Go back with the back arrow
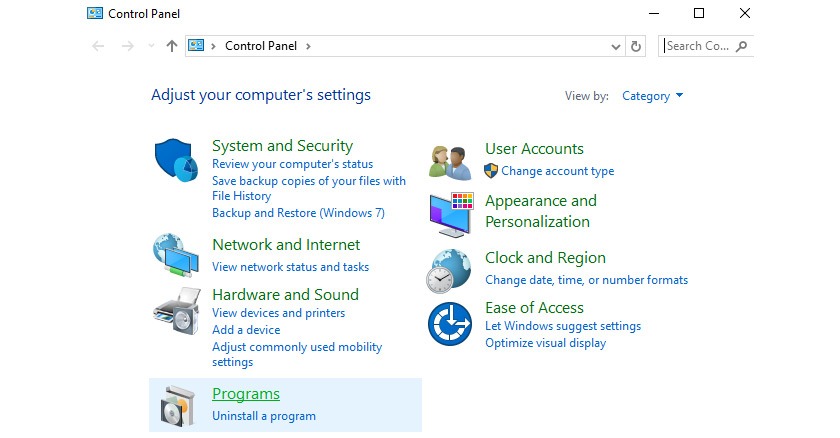The image size is (840, 438). click(x=98, y=46)
